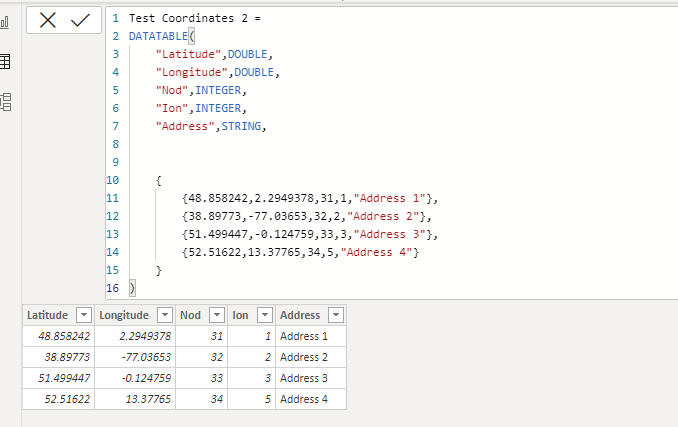678x427 pixels.
Task: Click the Nod cell with value 33
Action: 201,378
